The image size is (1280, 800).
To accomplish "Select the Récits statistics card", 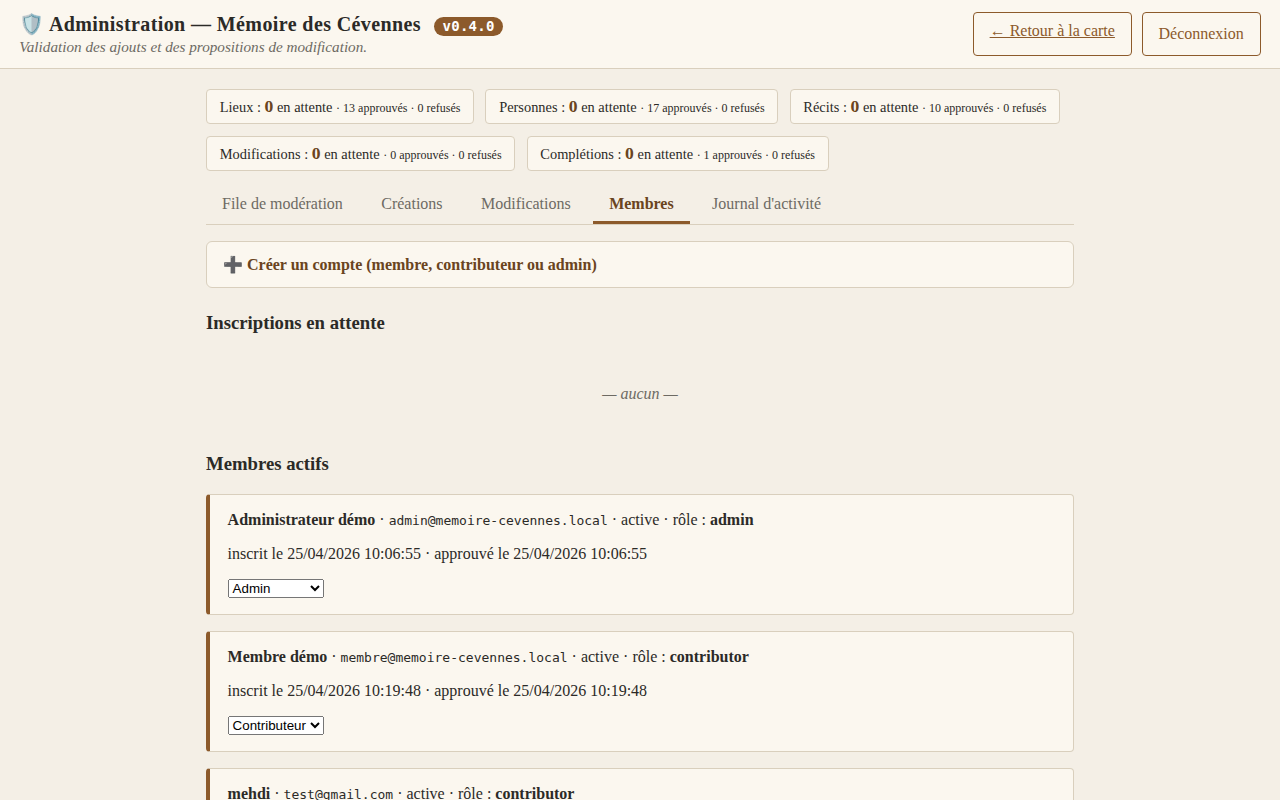I will coord(924,106).
